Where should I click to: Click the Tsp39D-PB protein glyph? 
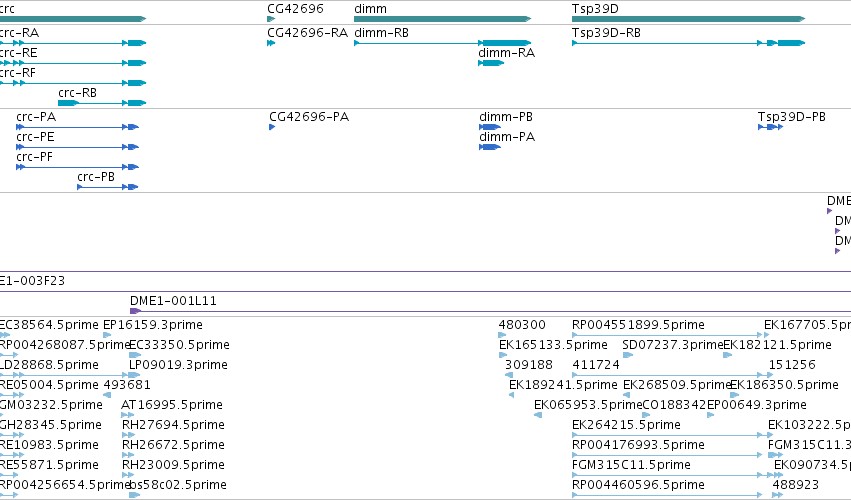pos(771,127)
